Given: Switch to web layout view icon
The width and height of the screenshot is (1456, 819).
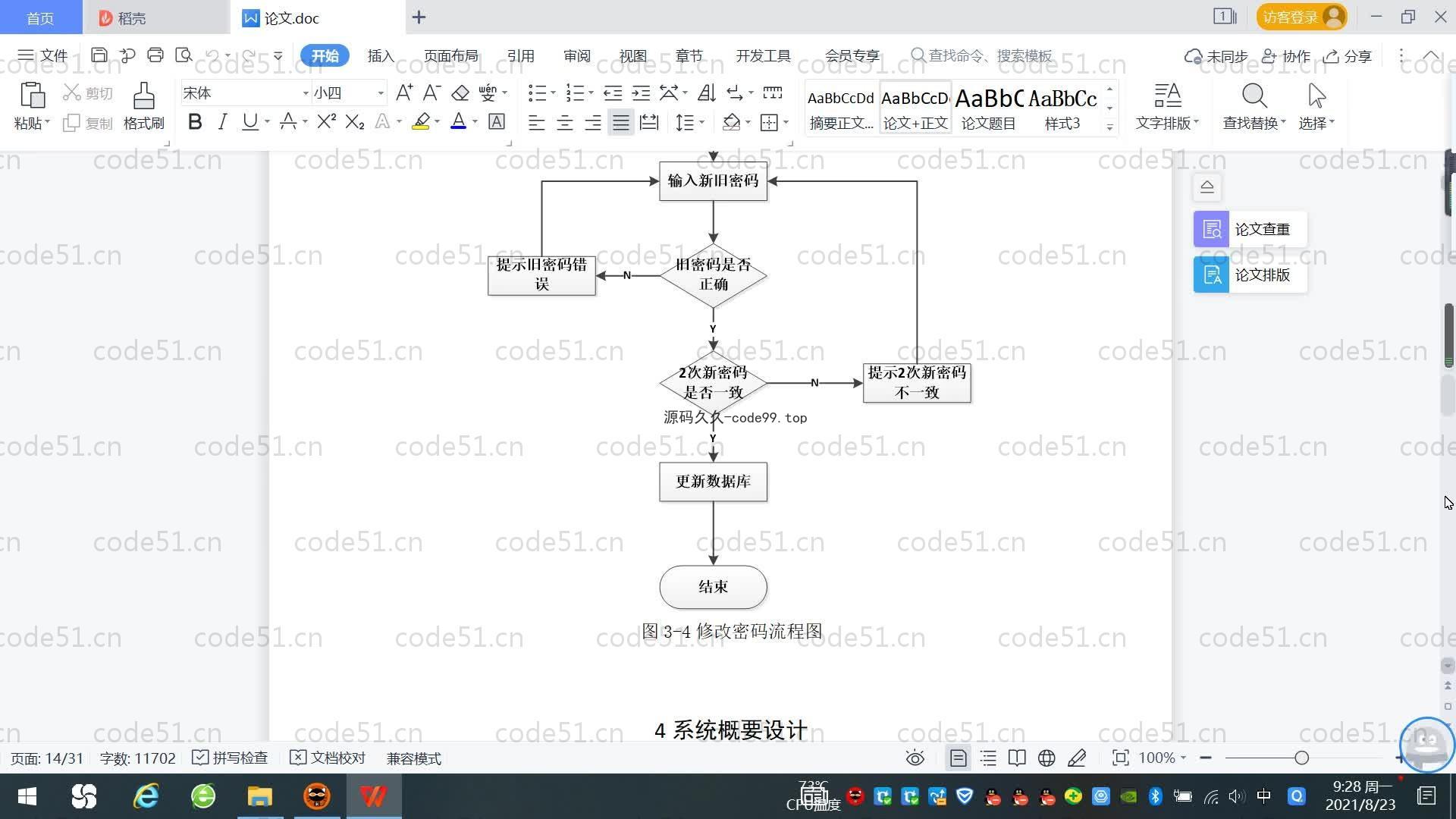Looking at the screenshot, I should point(1046,758).
